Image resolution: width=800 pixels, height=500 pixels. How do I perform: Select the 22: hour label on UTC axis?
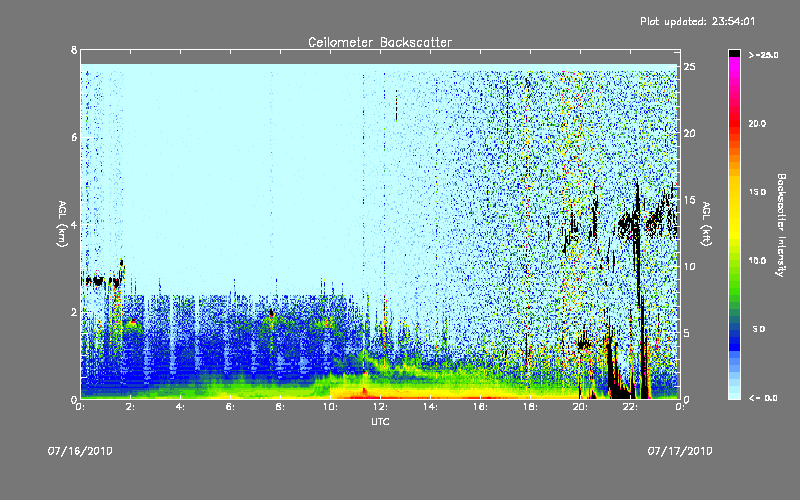631,407
